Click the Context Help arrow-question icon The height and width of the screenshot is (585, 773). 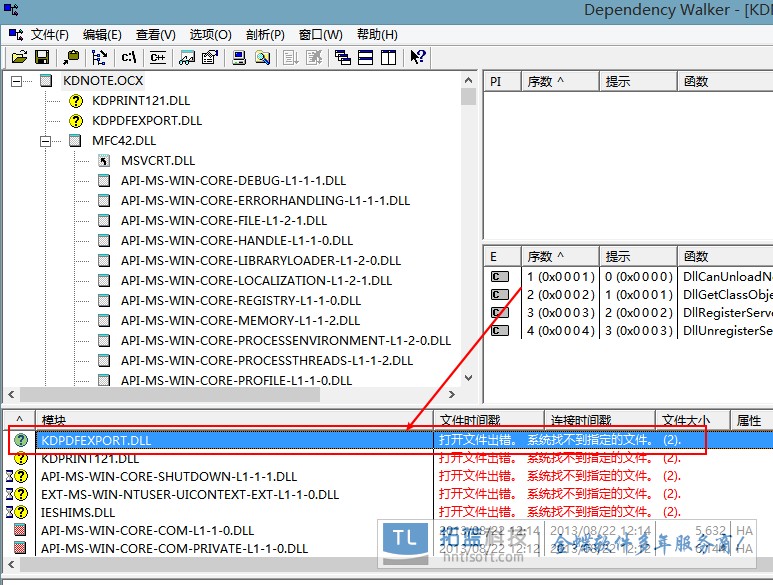[418, 57]
